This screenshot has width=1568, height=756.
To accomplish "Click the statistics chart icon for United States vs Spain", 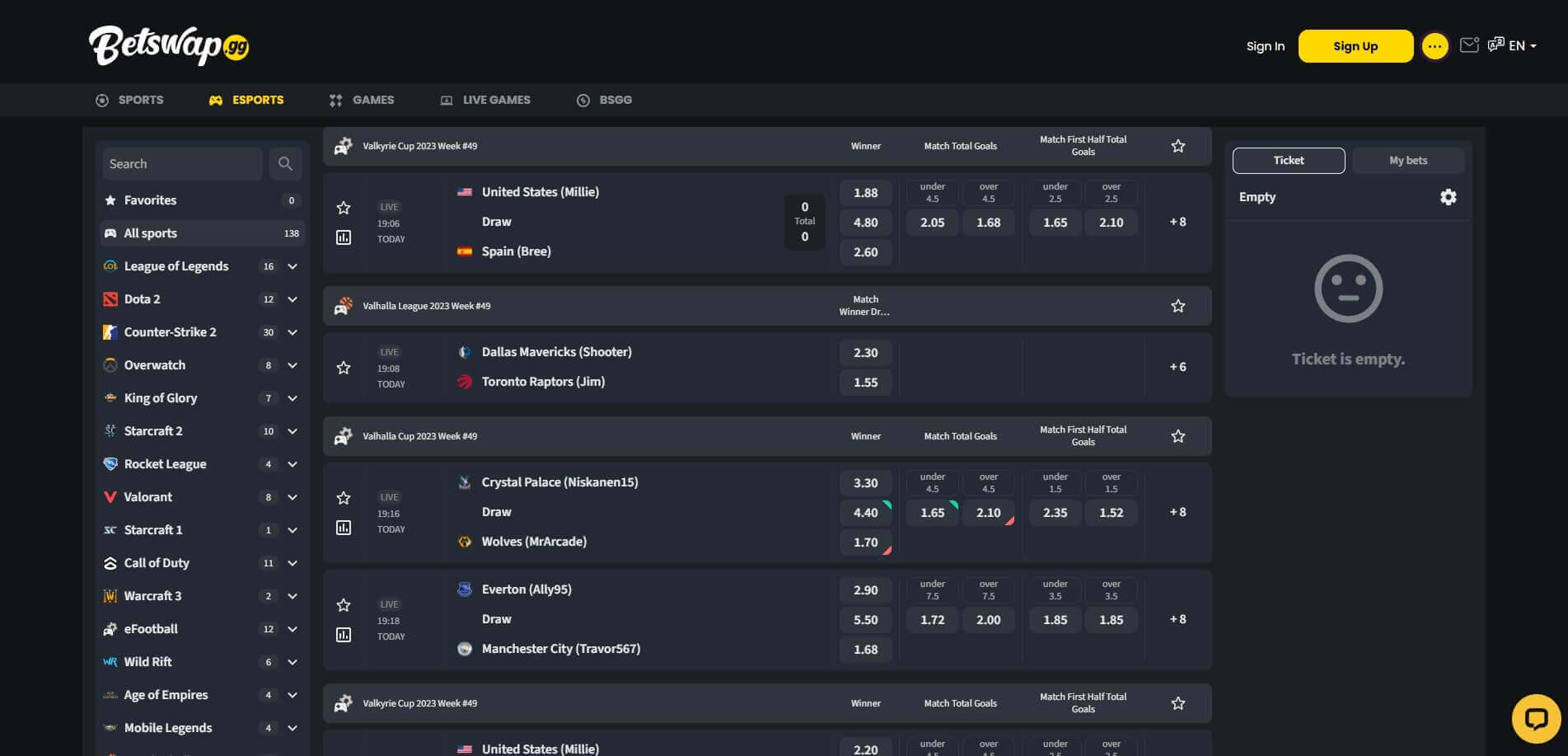I will coord(344,238).
